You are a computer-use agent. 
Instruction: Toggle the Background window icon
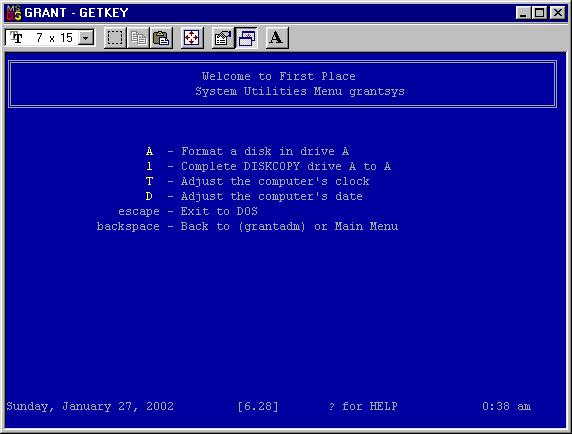pyautogui.click(x=246, y=38)
